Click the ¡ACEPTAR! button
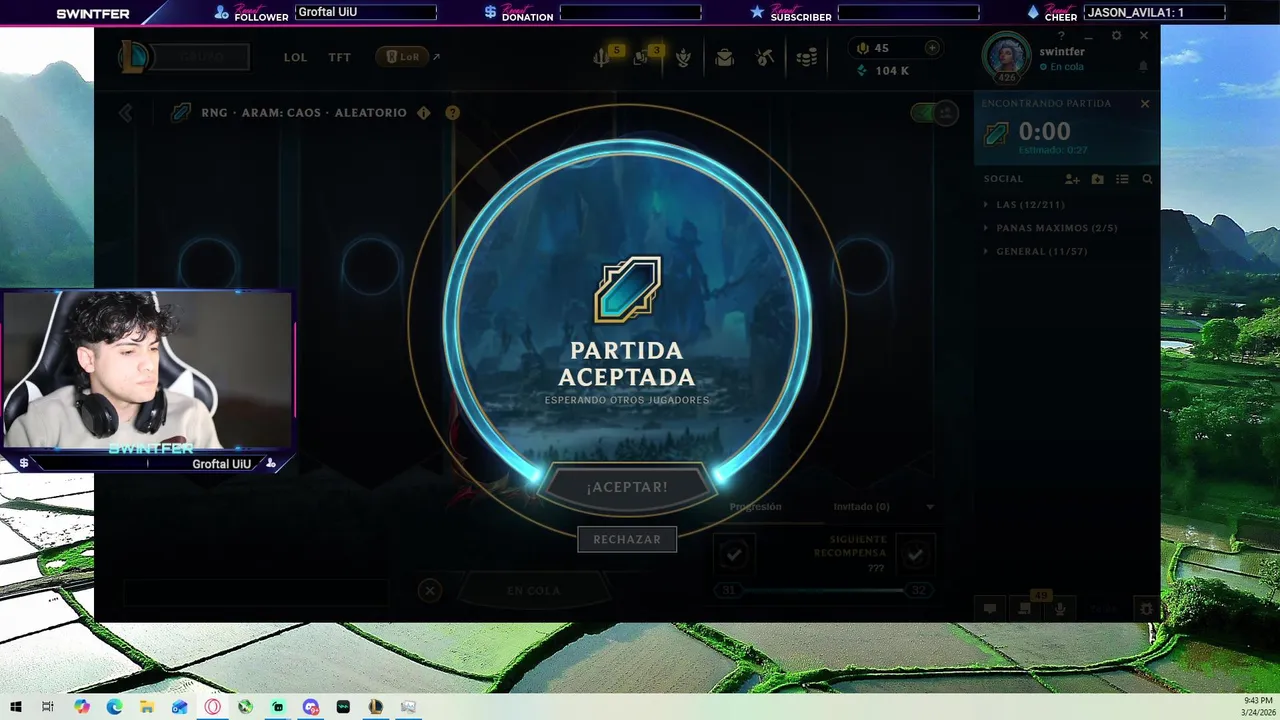Viewport: 1280px width, 720px height. click(627, 487)
